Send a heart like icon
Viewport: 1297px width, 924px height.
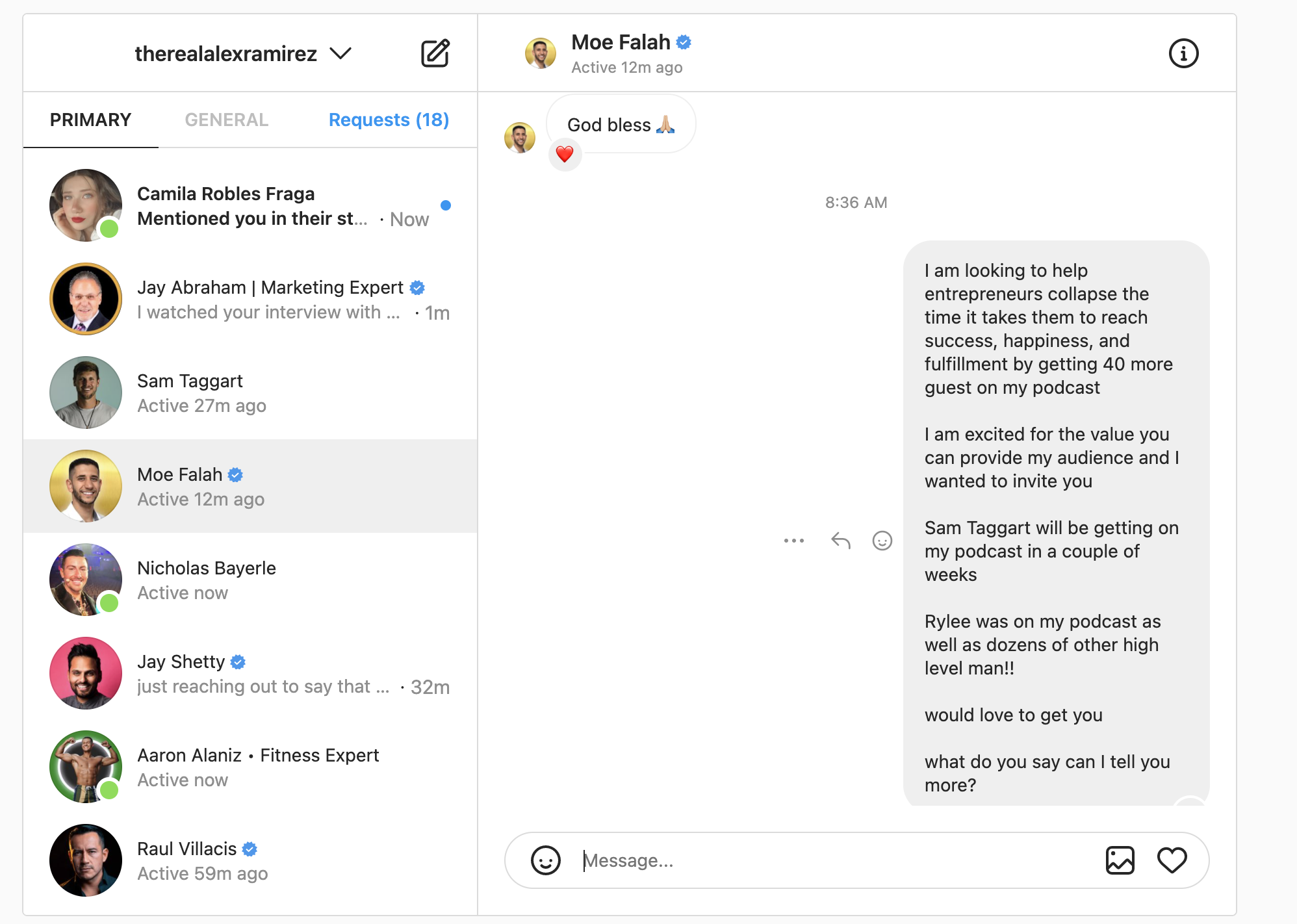coord(1172,860)
